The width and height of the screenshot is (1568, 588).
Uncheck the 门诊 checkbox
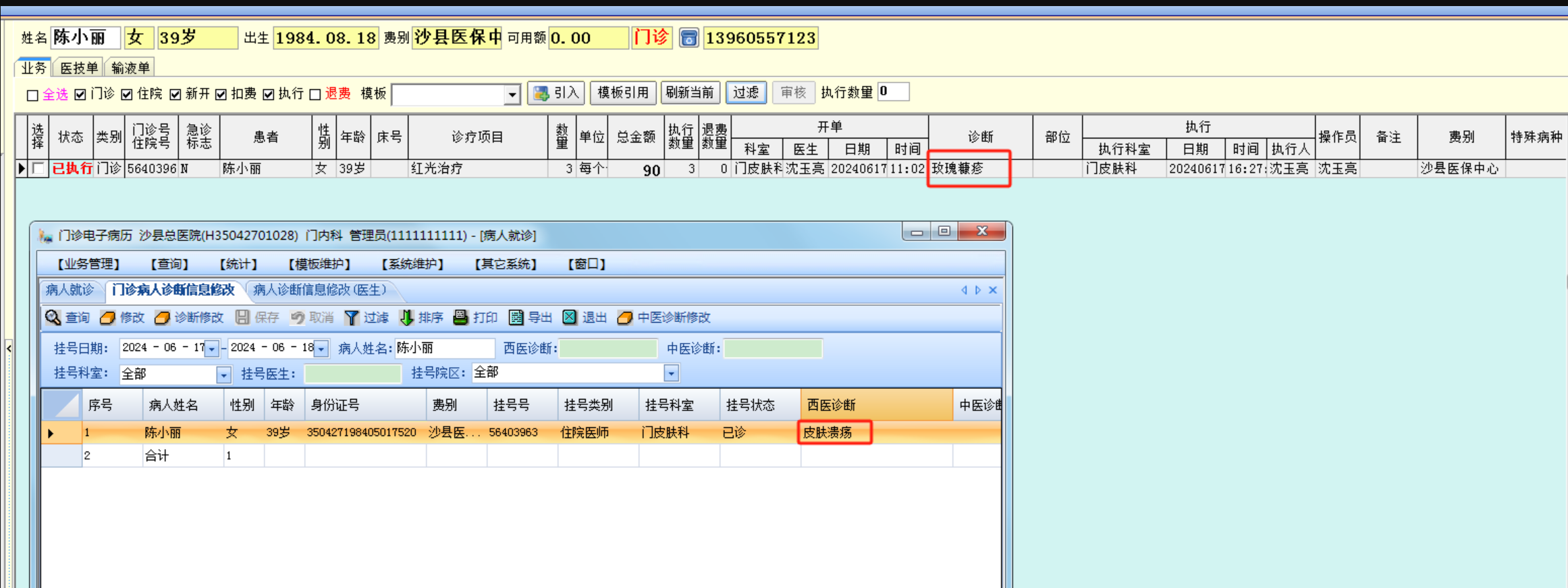(80, 95)
